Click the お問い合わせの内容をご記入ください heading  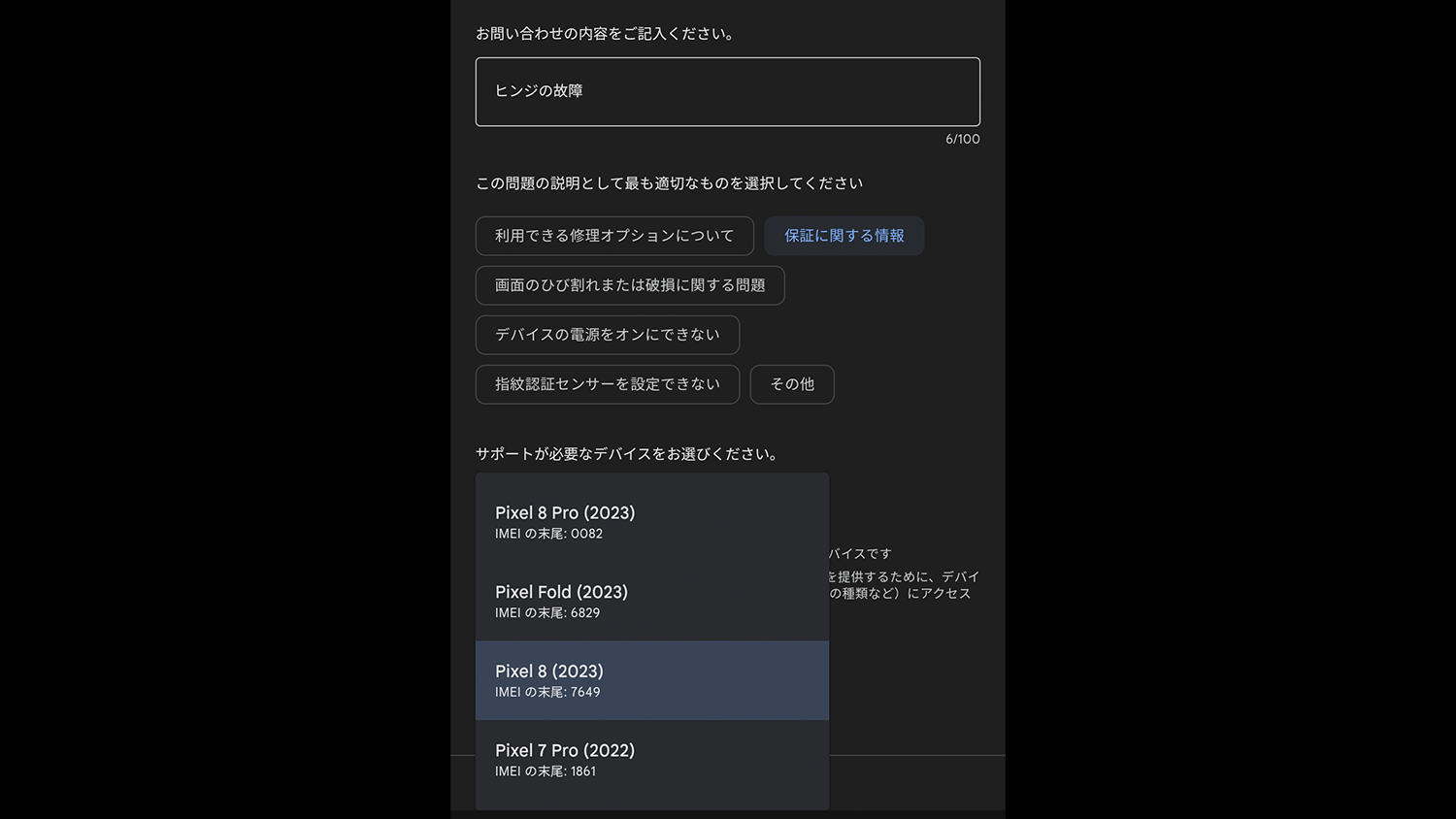[x=607, y=34]
